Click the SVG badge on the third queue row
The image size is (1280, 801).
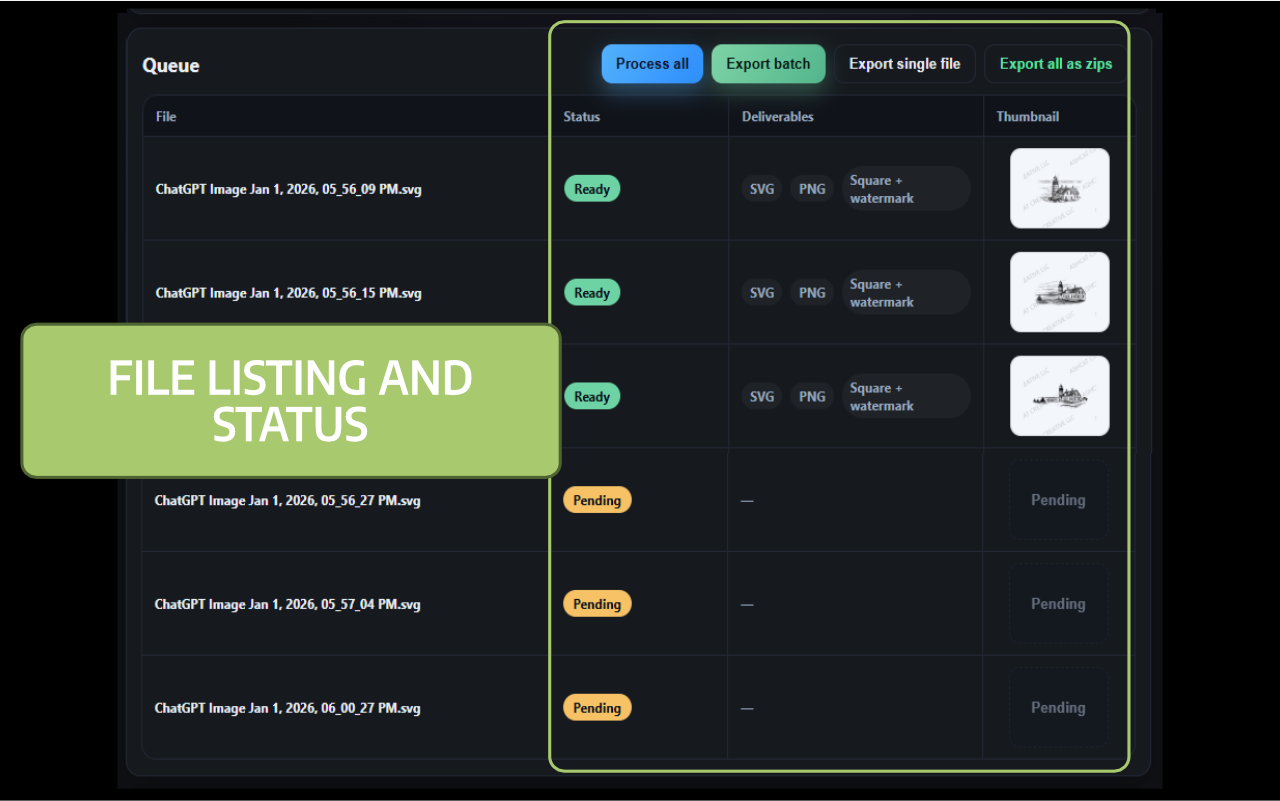[762, 396]
